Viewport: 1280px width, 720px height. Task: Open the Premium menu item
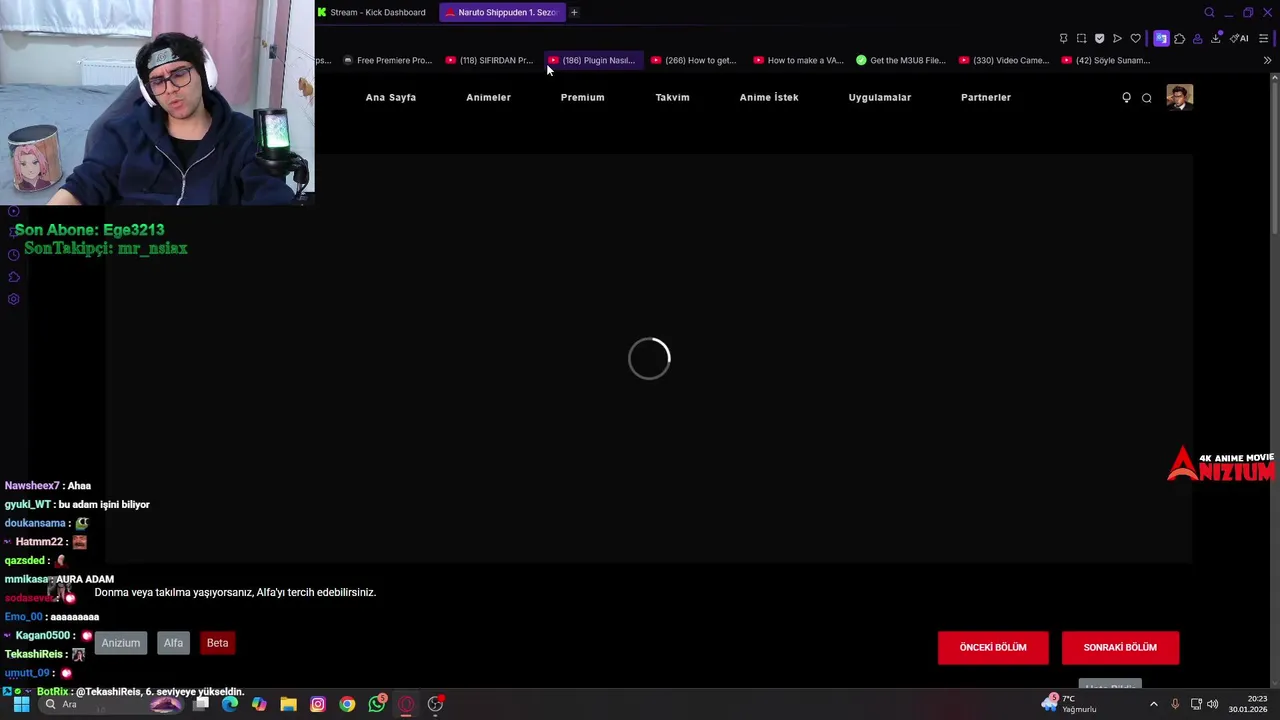tap(582, 97)
